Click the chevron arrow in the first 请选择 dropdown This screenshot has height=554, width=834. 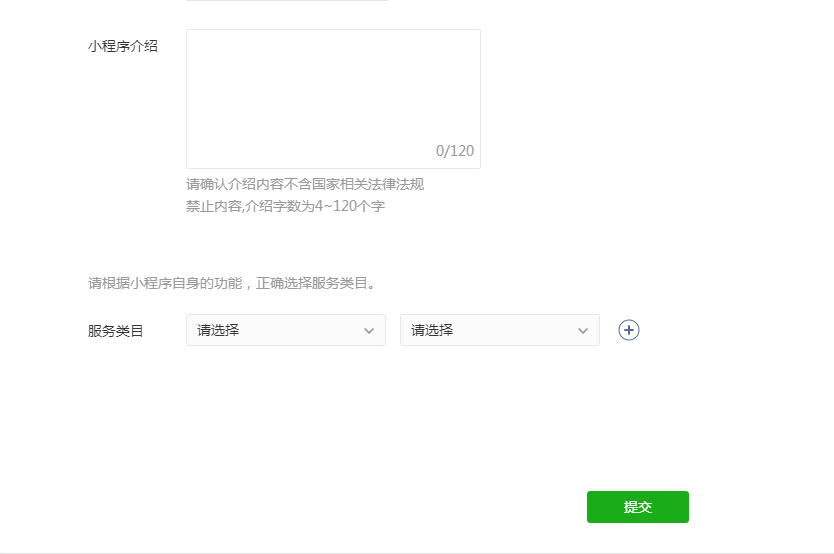pos(369,331)
